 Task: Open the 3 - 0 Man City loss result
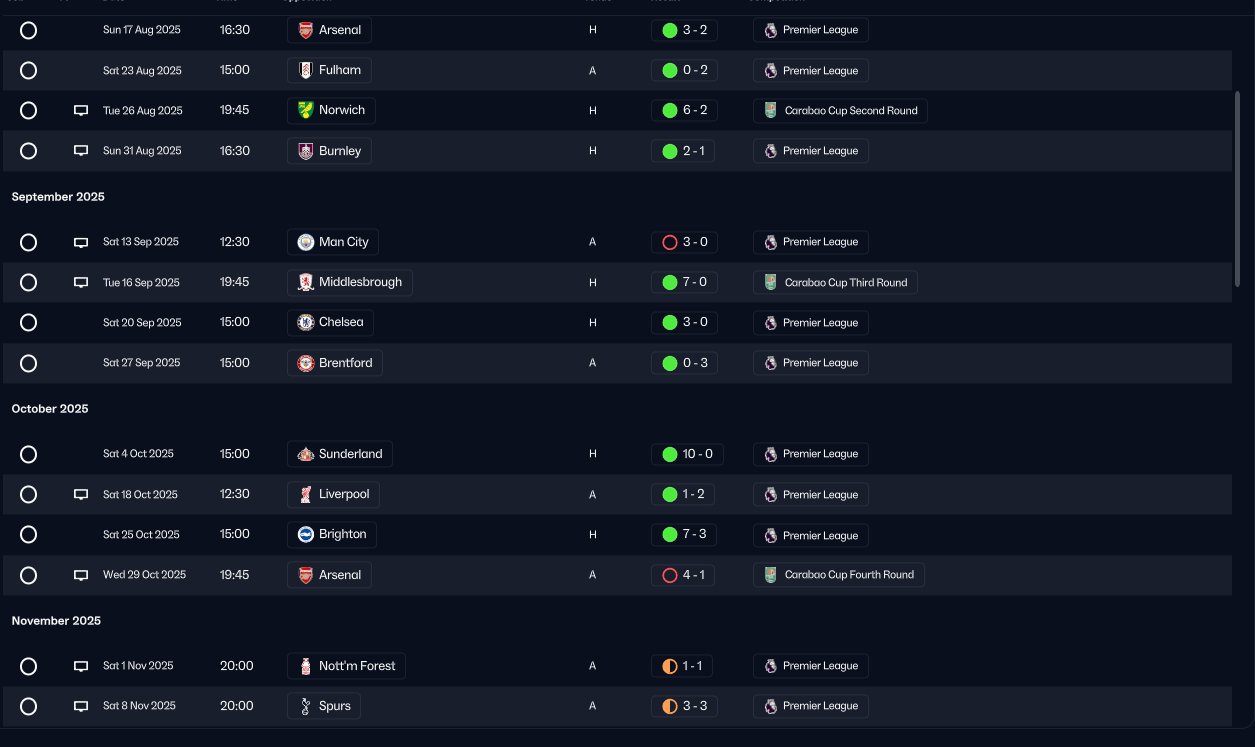(684, 242)
